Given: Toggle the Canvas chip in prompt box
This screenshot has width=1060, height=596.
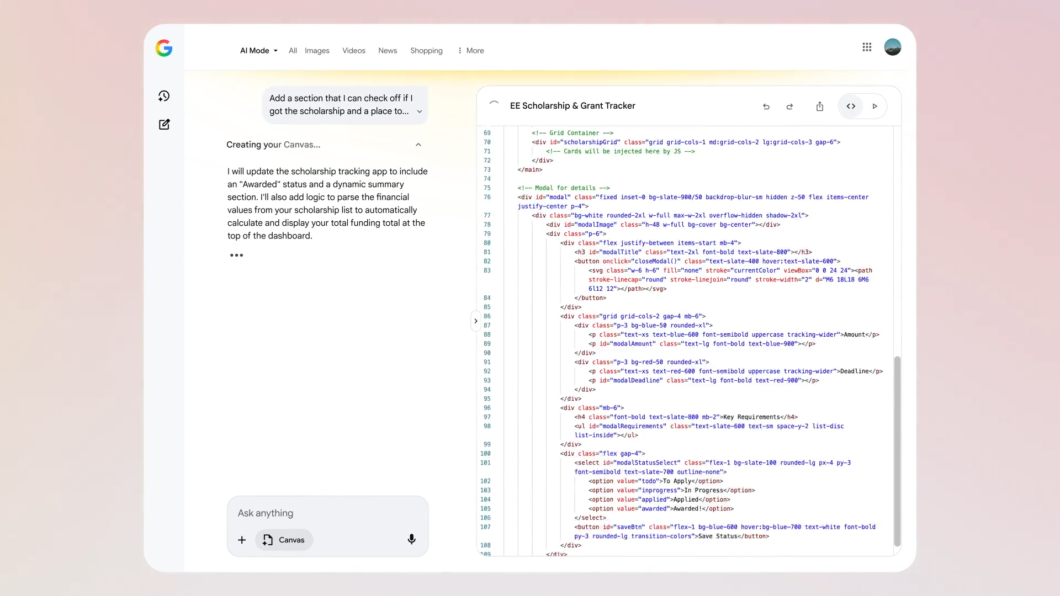Looking at the screenshot, I should [283, 540].
